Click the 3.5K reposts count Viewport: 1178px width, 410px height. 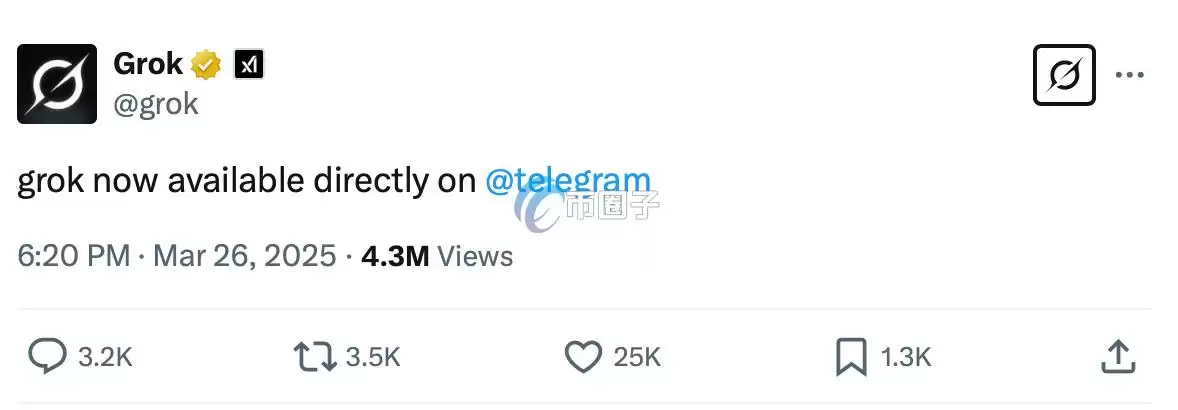pos(373,357)
